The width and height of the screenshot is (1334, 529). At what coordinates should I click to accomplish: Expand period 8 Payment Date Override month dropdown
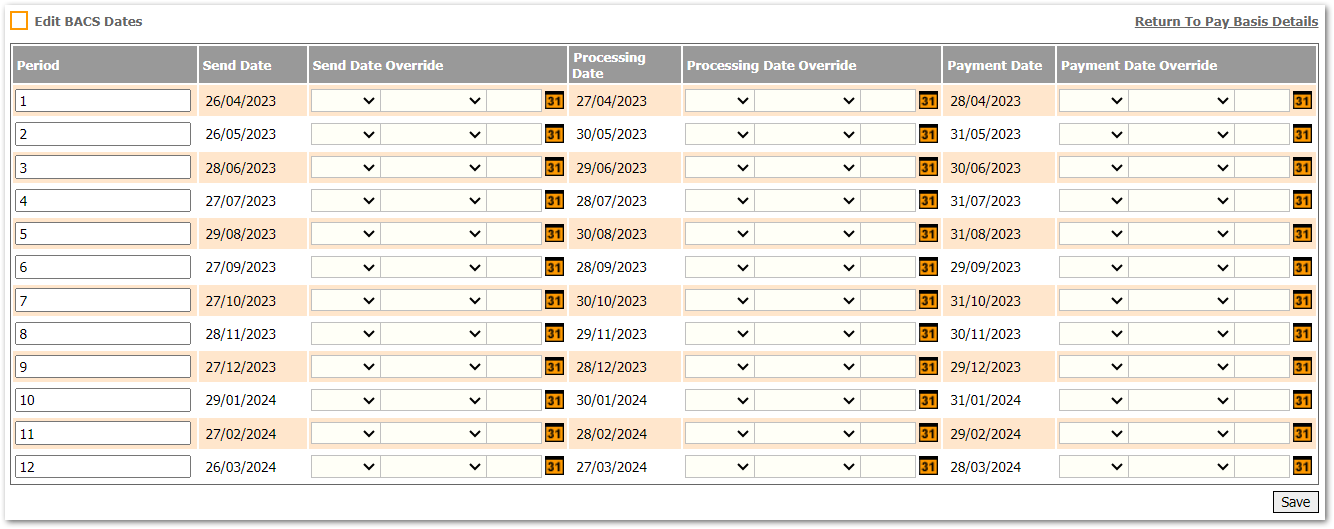tap(1181, 334)
